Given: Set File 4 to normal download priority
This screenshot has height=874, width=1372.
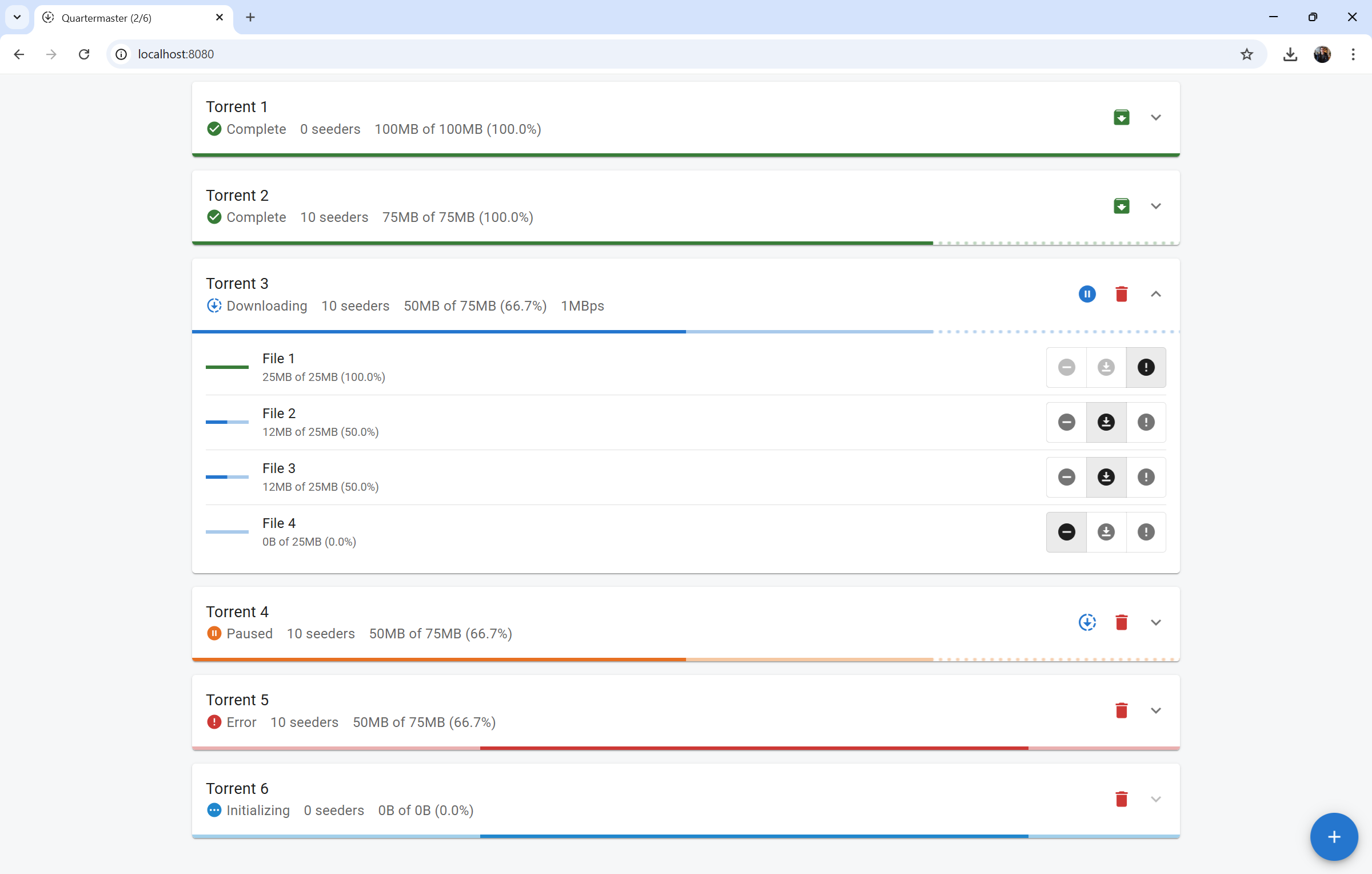Looking at the screenshot, I should point(1106,532).
